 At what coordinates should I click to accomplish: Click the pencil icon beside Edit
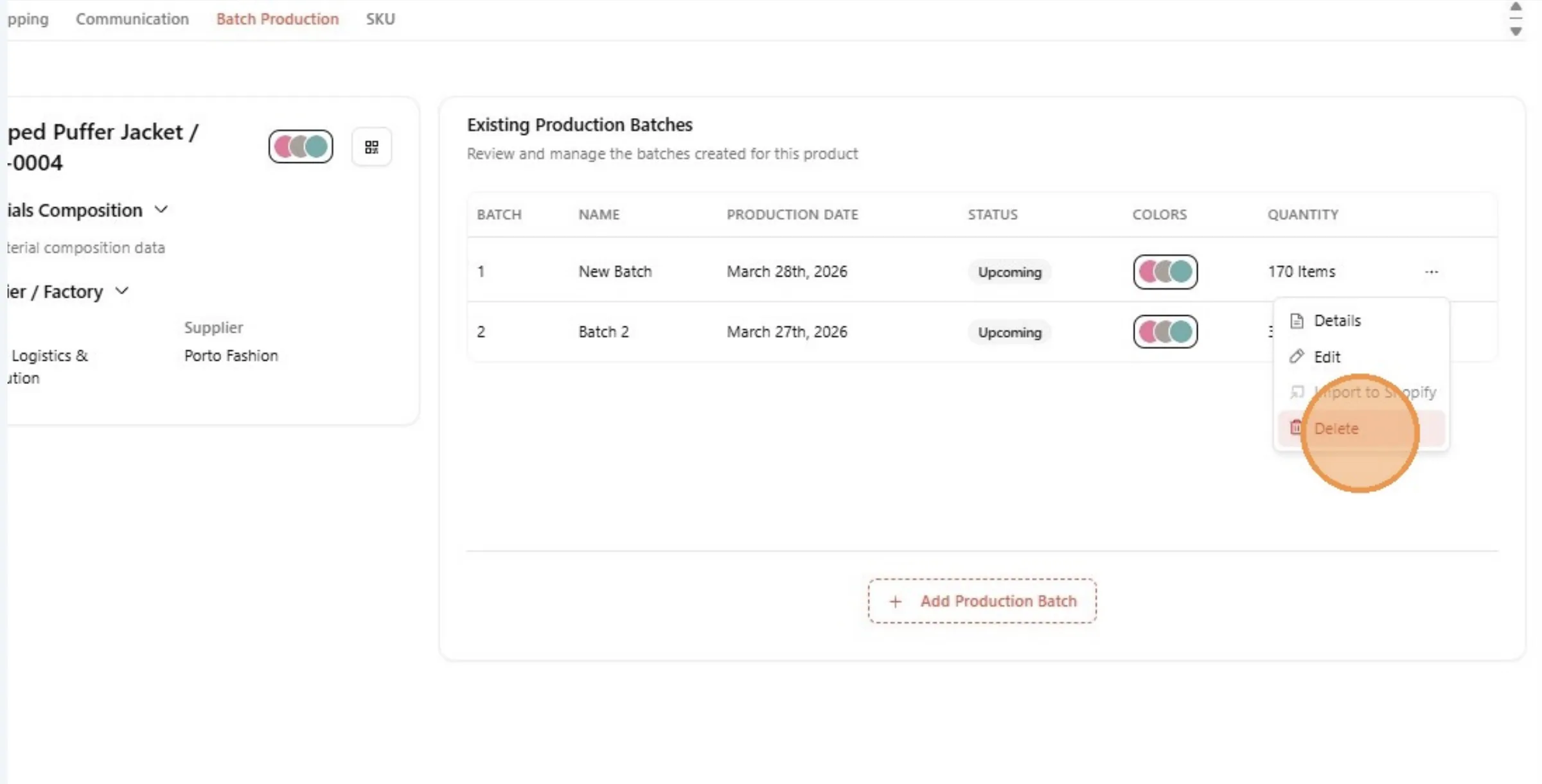[x=1297, y=356]
